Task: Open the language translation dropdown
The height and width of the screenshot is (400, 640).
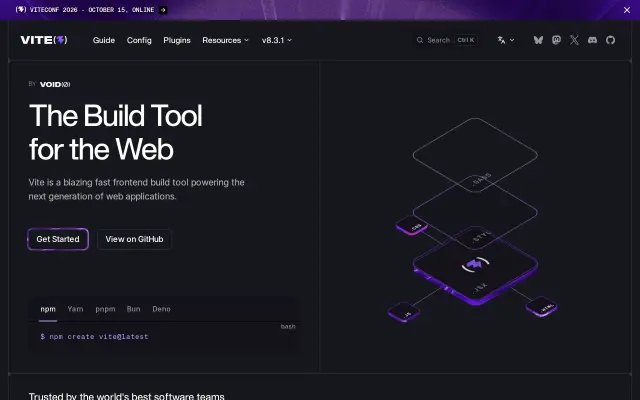Action: point(506,40)
